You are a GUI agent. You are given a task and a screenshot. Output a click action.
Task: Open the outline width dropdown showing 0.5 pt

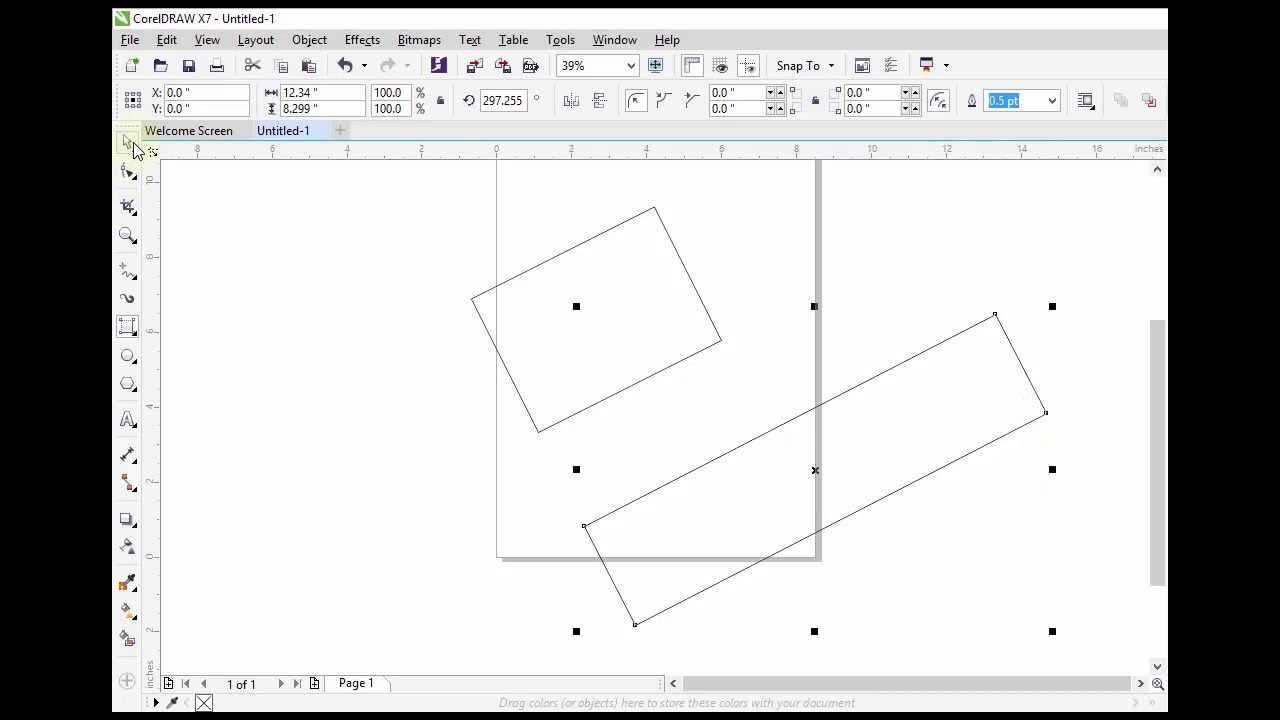click(x=1052, y=101)
